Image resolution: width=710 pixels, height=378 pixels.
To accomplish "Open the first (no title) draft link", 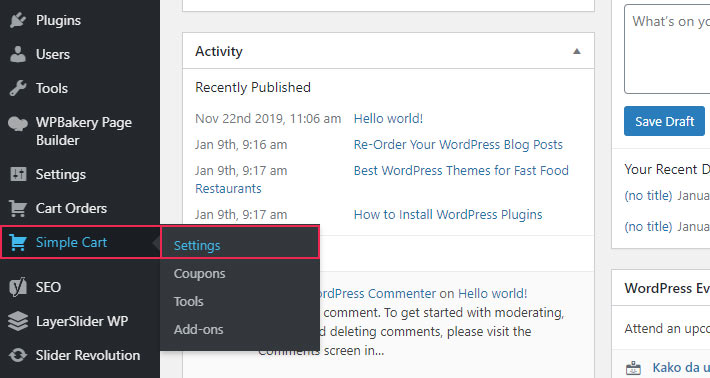I will click(x=648, y=196).
